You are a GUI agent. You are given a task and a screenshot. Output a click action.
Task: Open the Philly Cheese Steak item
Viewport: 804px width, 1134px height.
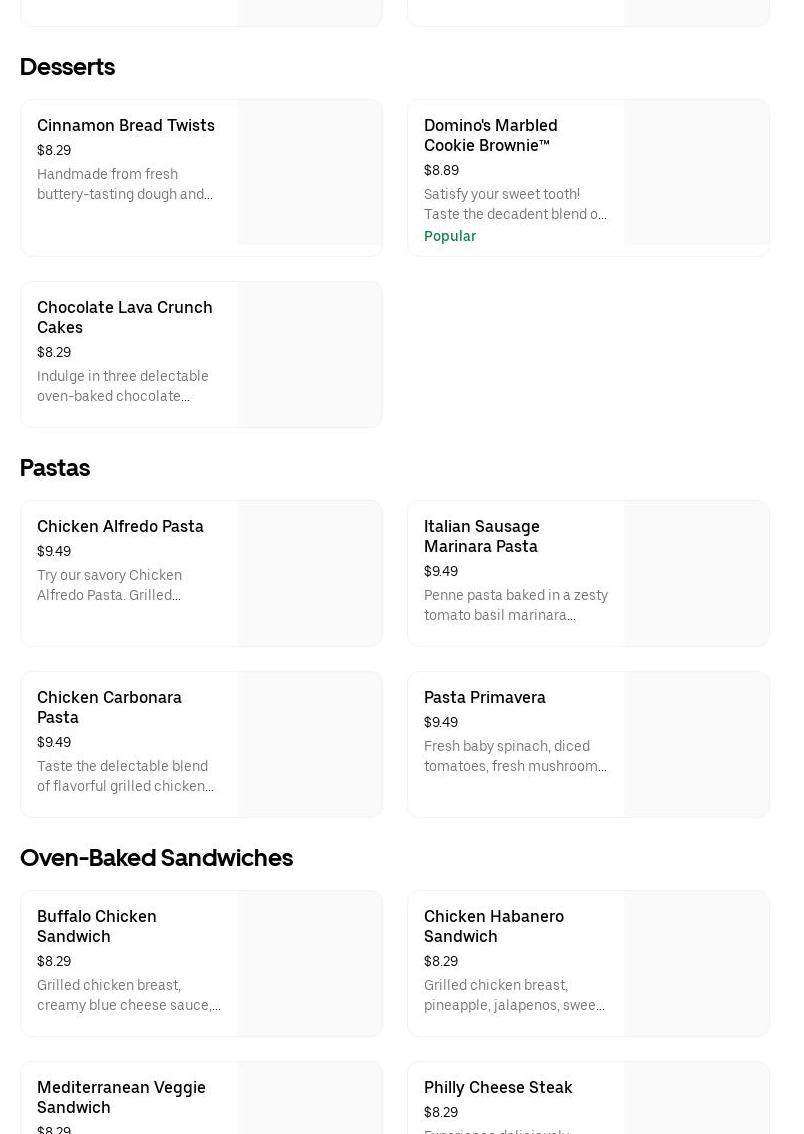[x=498, y=1088]
